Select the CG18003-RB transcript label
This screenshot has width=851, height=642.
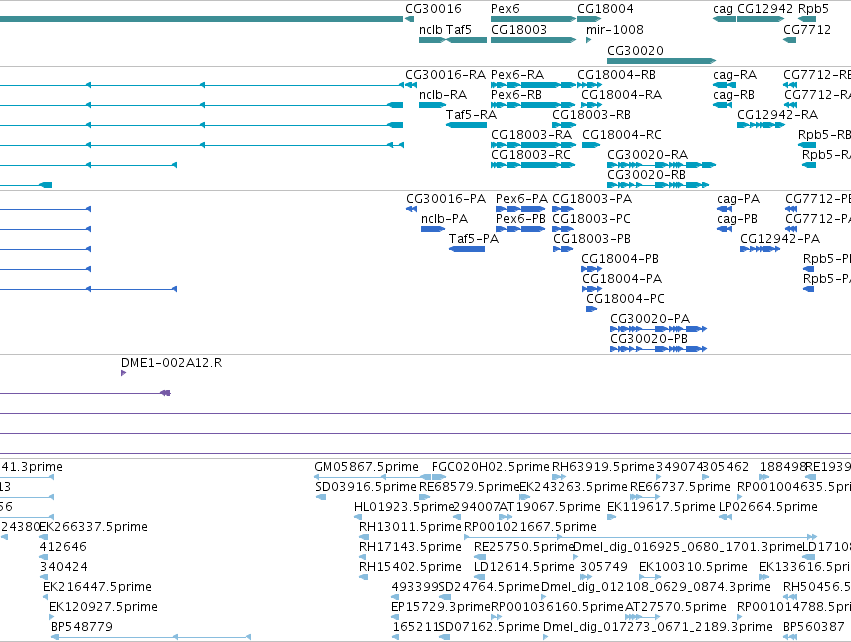[x=592, y=115]
